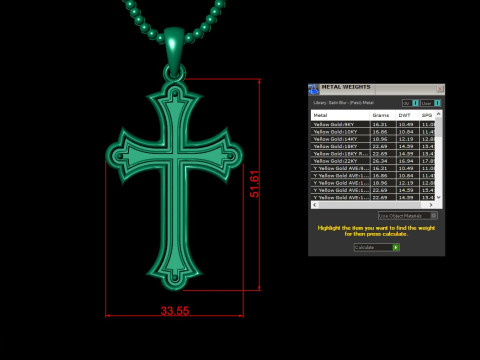Click the Calculate button
480x360 pixels.
[377, 247]
